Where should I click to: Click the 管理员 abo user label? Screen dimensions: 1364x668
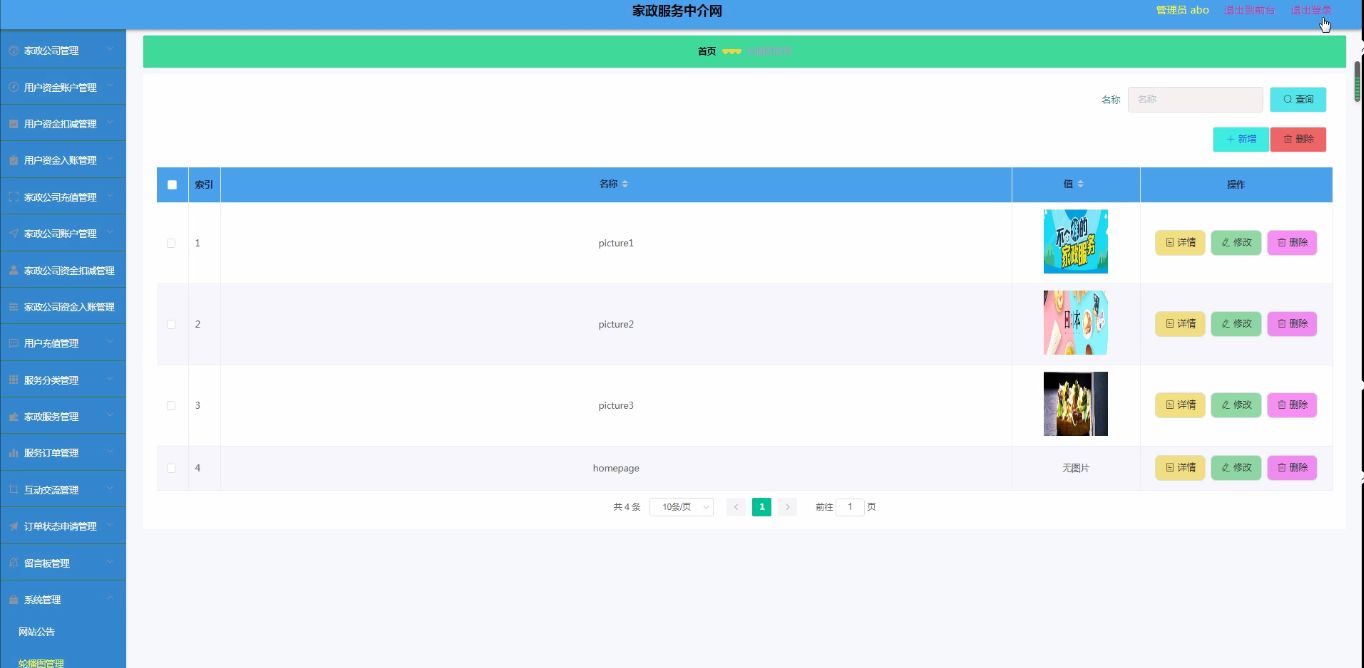pos(1182,10)
